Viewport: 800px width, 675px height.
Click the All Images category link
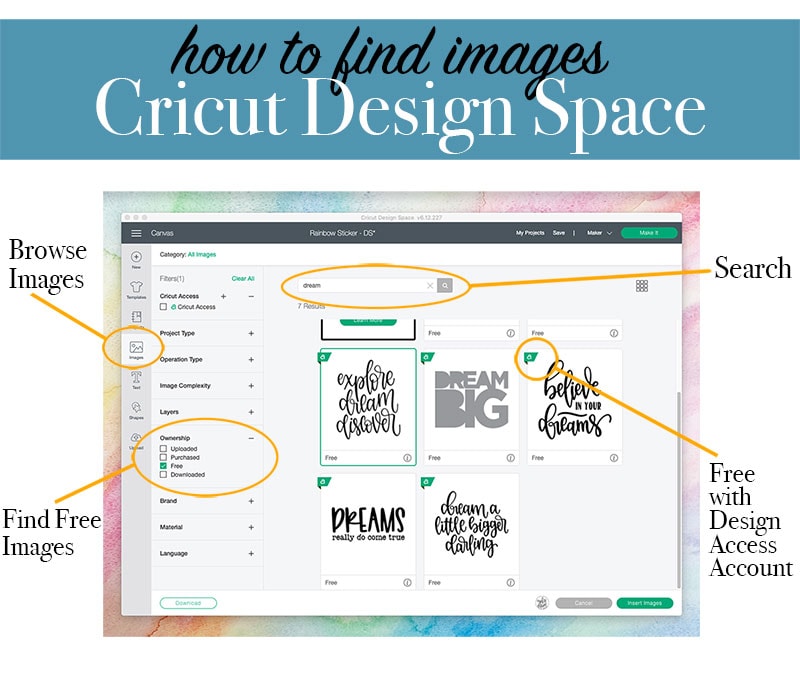(x=202, y=254)
